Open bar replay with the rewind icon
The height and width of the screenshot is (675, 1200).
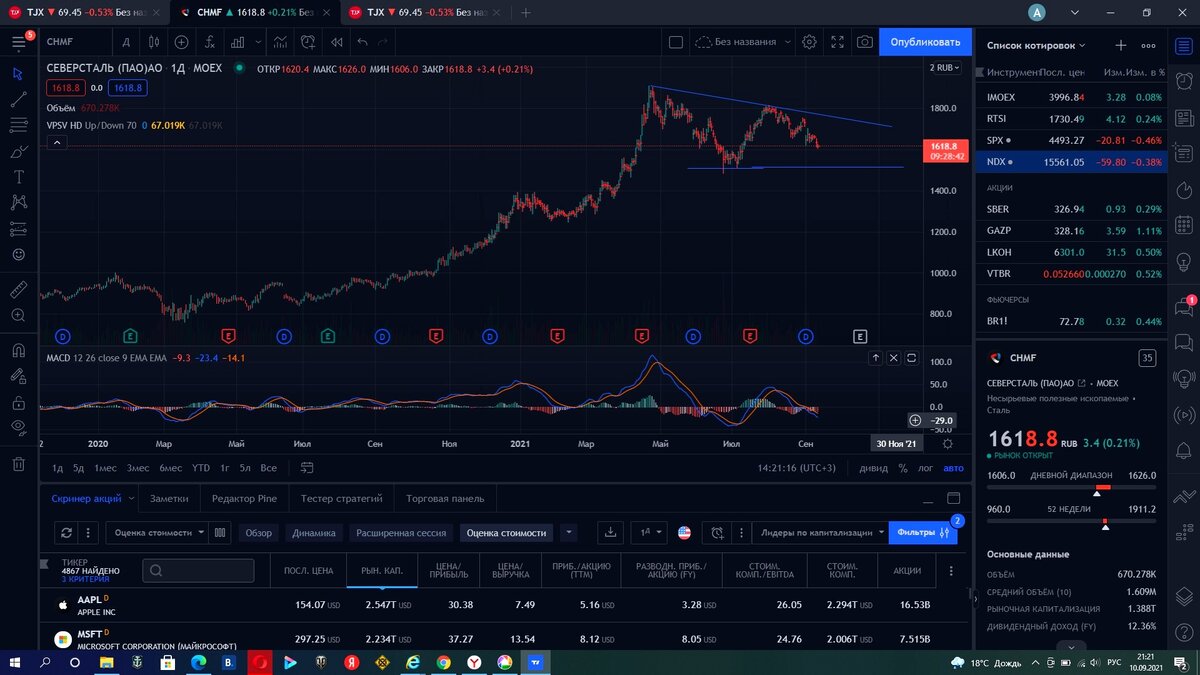pos(338,42)
